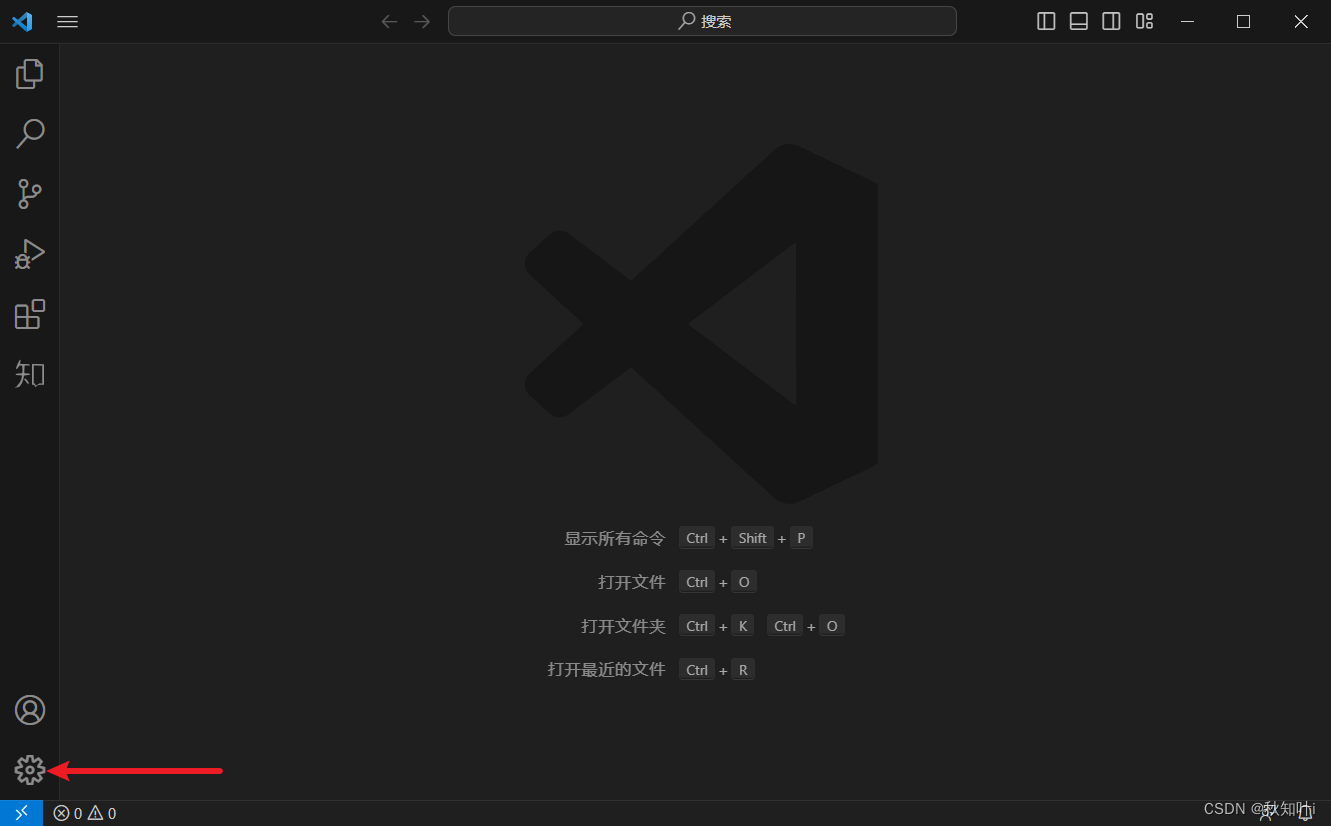This screenshot has height=826, width=1331.
Task: Click the 搜索 command center box
Action: 702,21
